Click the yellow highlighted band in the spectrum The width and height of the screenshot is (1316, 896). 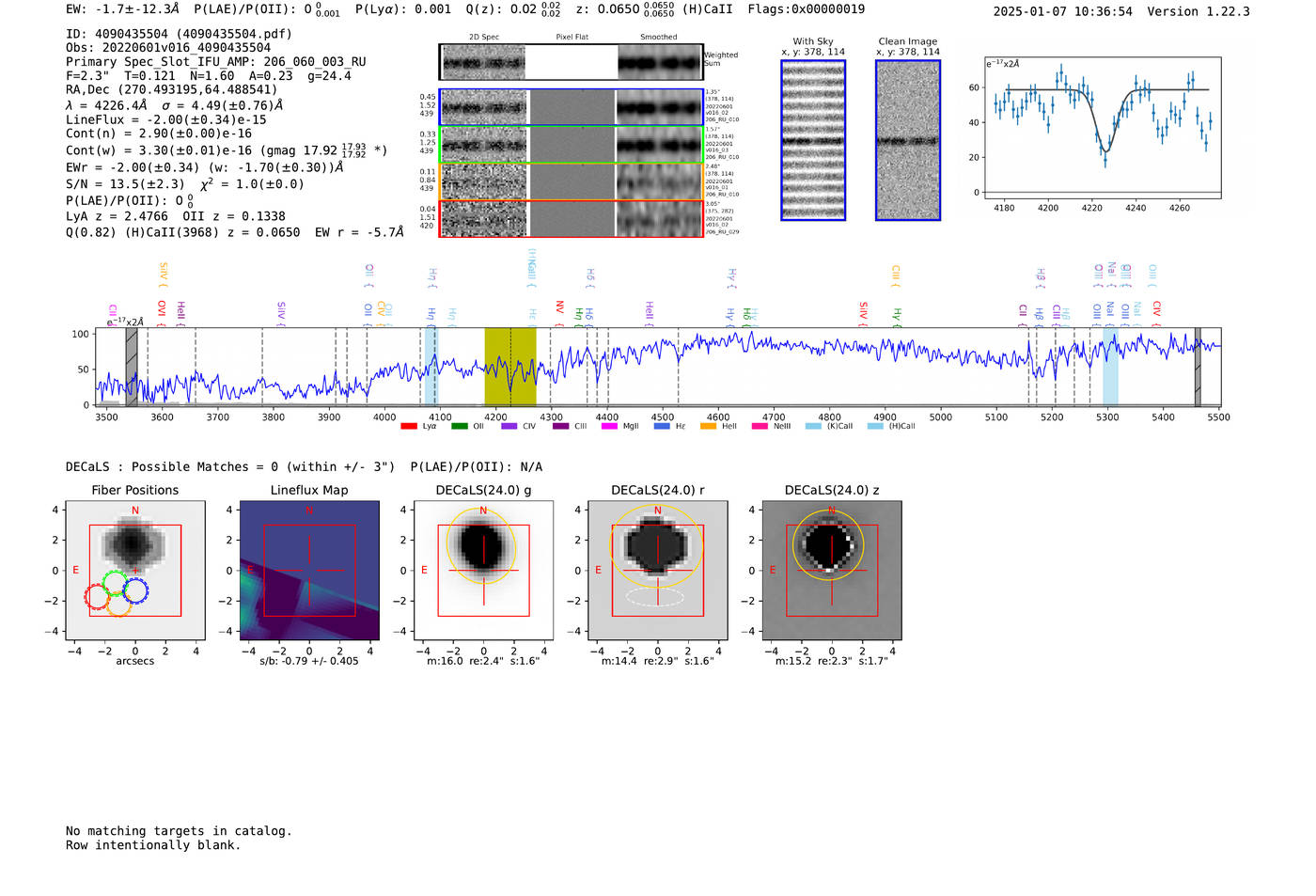[x=510, y=367]
